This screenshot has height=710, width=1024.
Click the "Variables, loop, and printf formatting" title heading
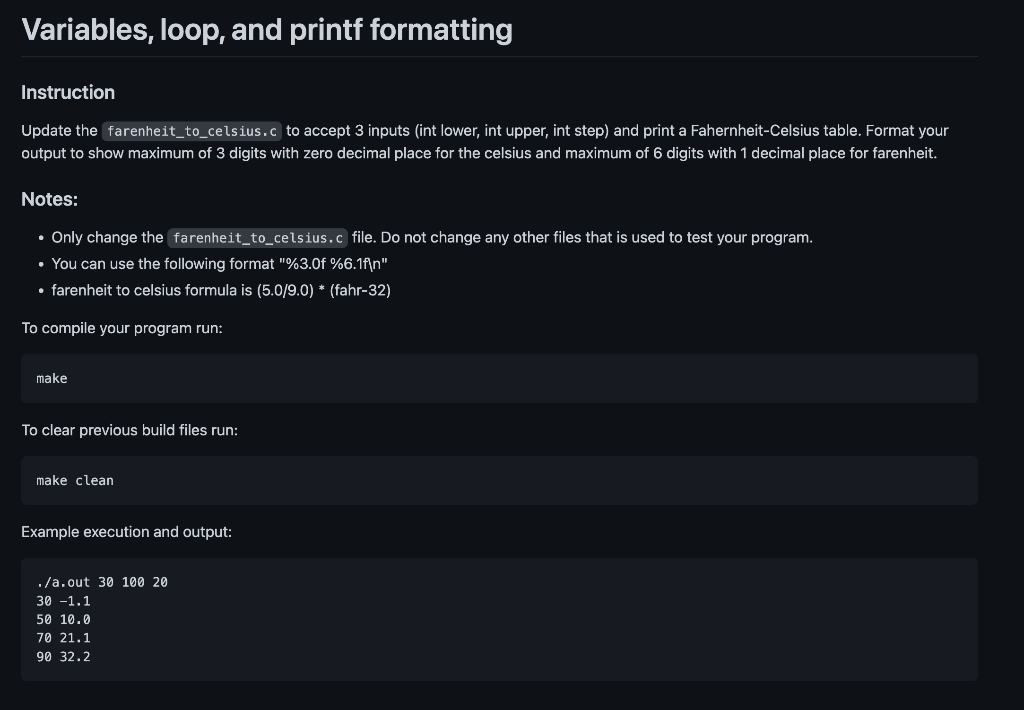pos(266,30)
